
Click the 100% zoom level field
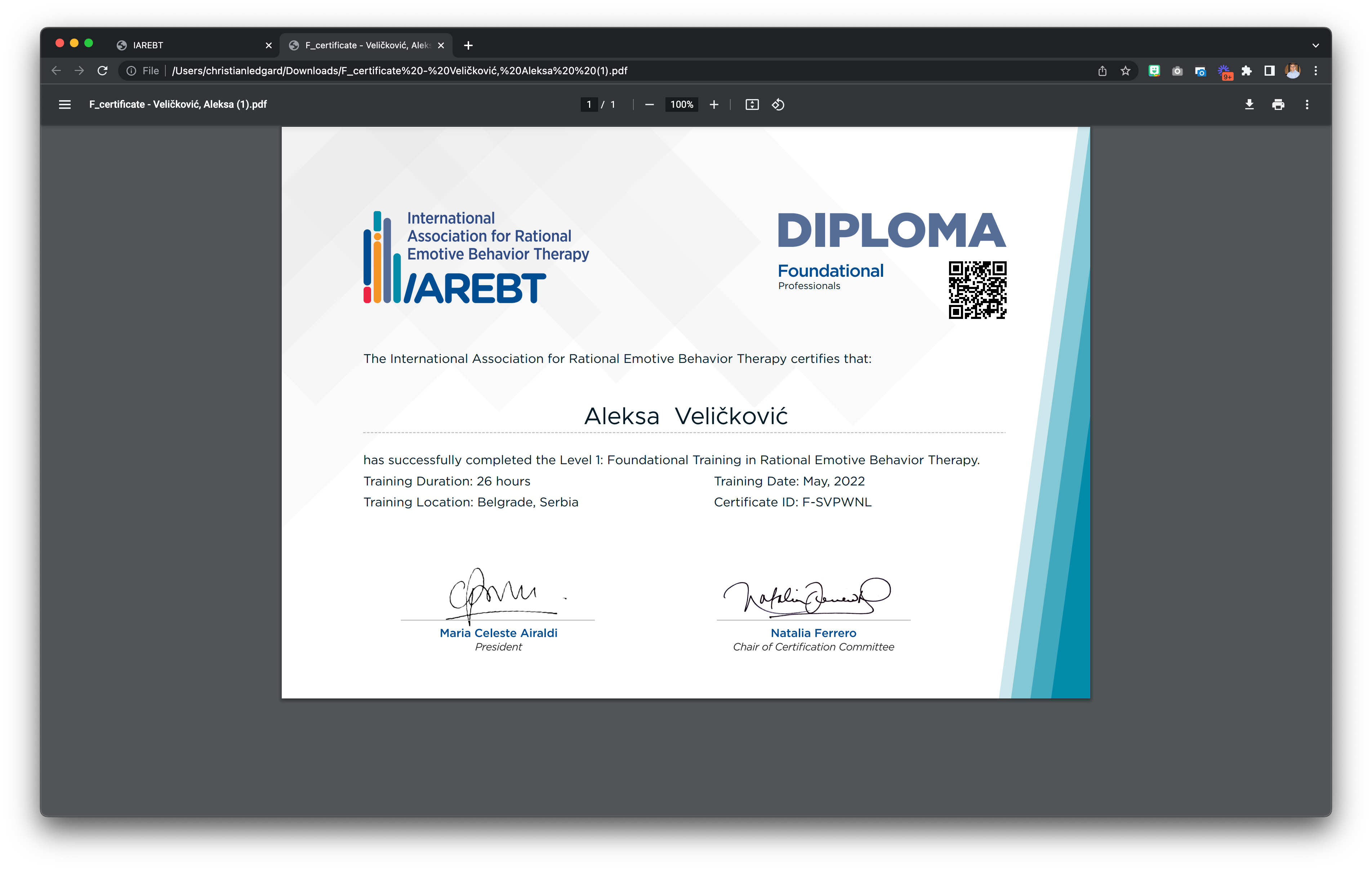(x=681, y=104)
